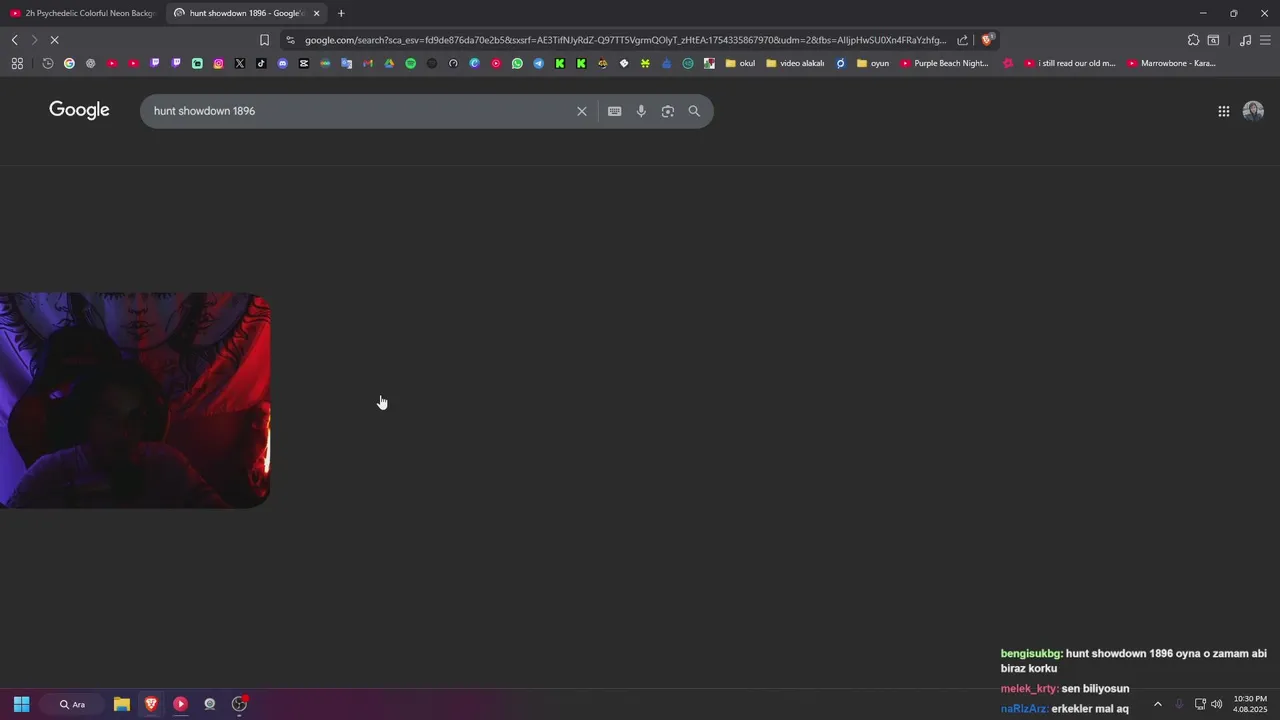Open the Brave Shields lion icon
Screen dimensions: 1280x720
(x=987, y=40)
